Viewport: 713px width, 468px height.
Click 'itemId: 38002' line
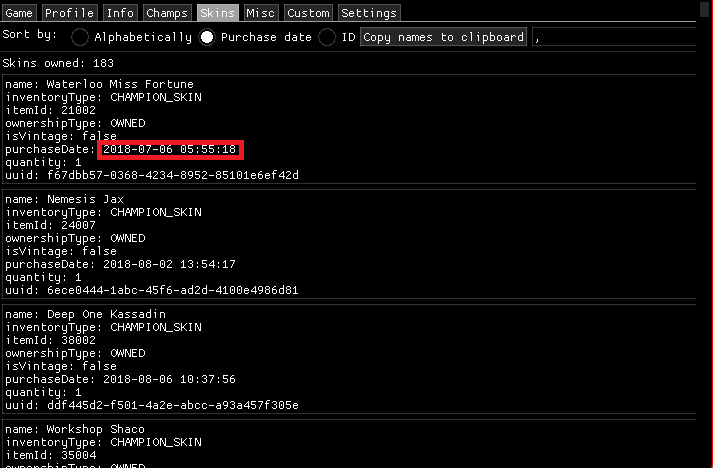[x=50, y=340]
